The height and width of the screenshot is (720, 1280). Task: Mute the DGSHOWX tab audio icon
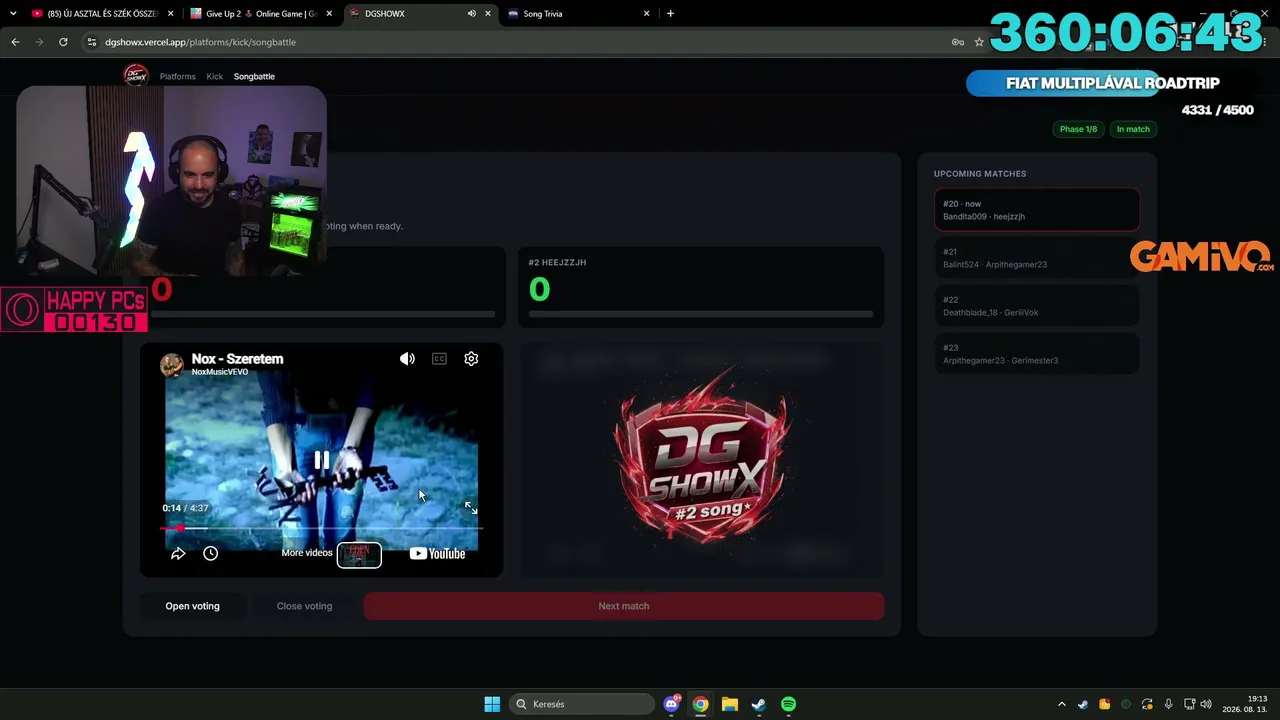(471, 14)
